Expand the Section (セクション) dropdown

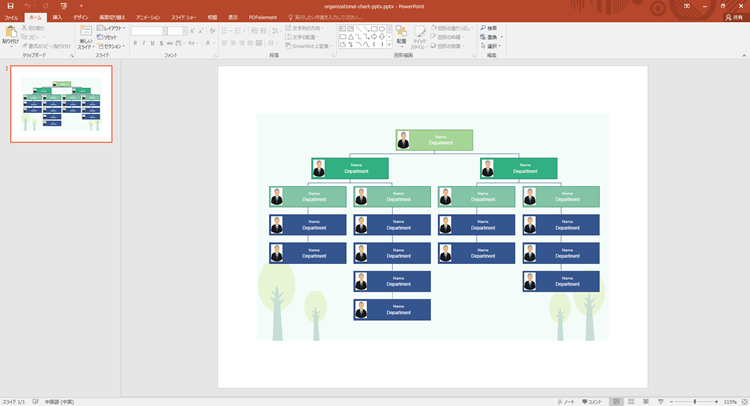112,46
